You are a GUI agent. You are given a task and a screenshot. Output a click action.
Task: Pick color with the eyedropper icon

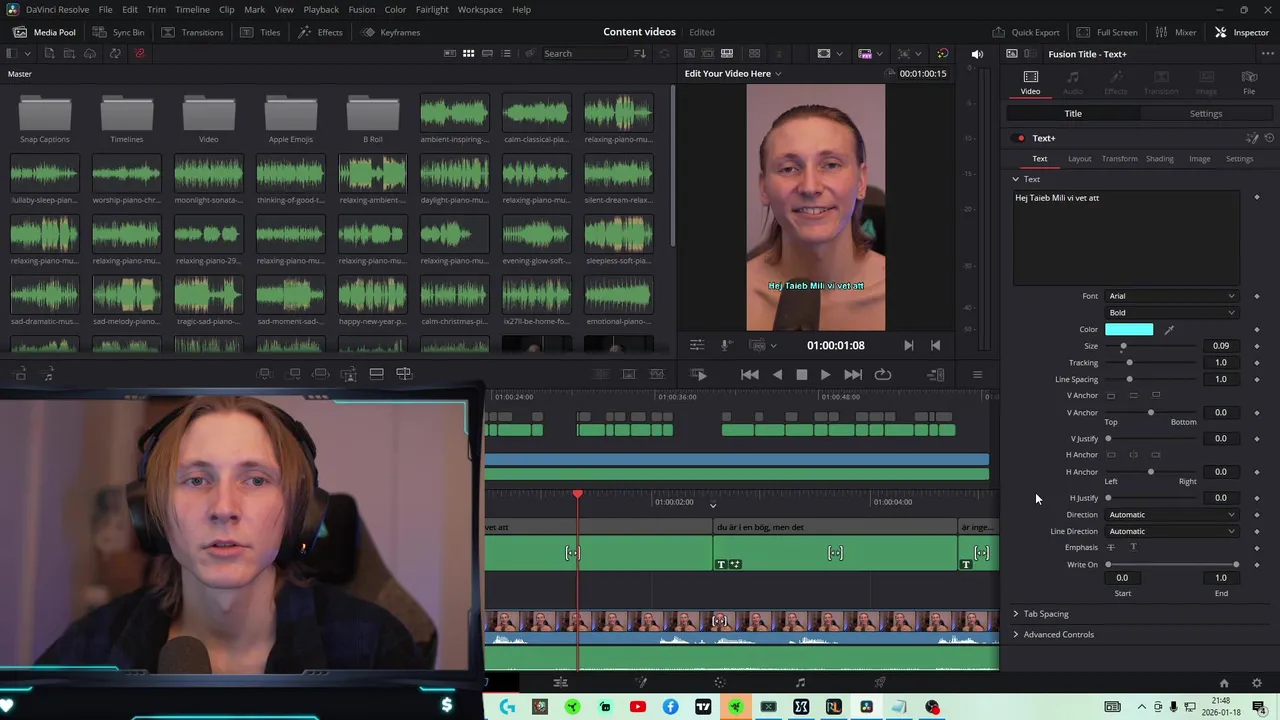coord(1169,329)
